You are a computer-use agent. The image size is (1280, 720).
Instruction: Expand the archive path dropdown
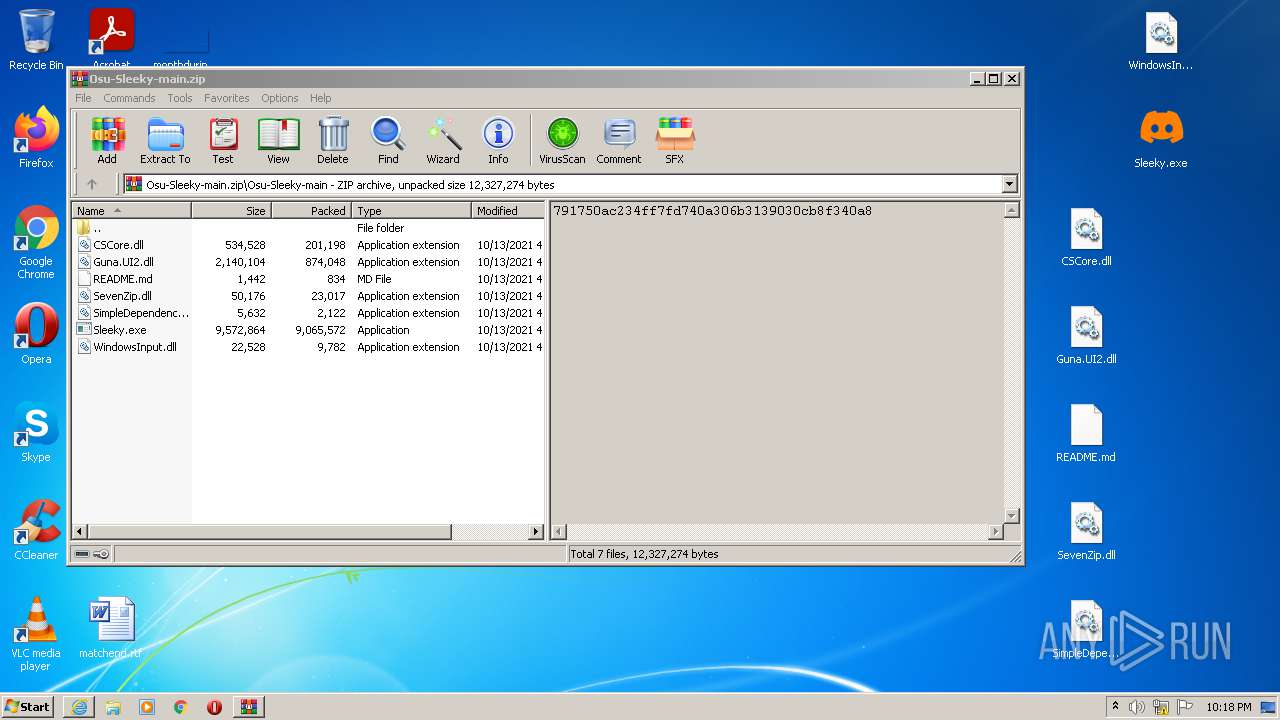click(x=1009, y=184)
